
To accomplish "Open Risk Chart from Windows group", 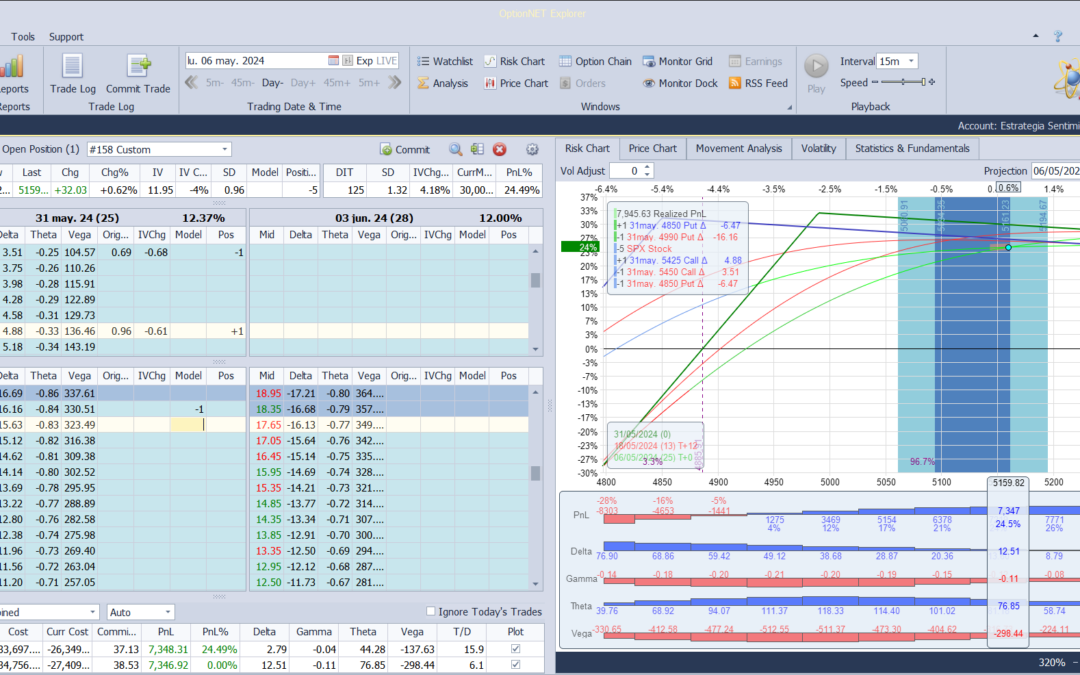I will click(x=515, y=61).
